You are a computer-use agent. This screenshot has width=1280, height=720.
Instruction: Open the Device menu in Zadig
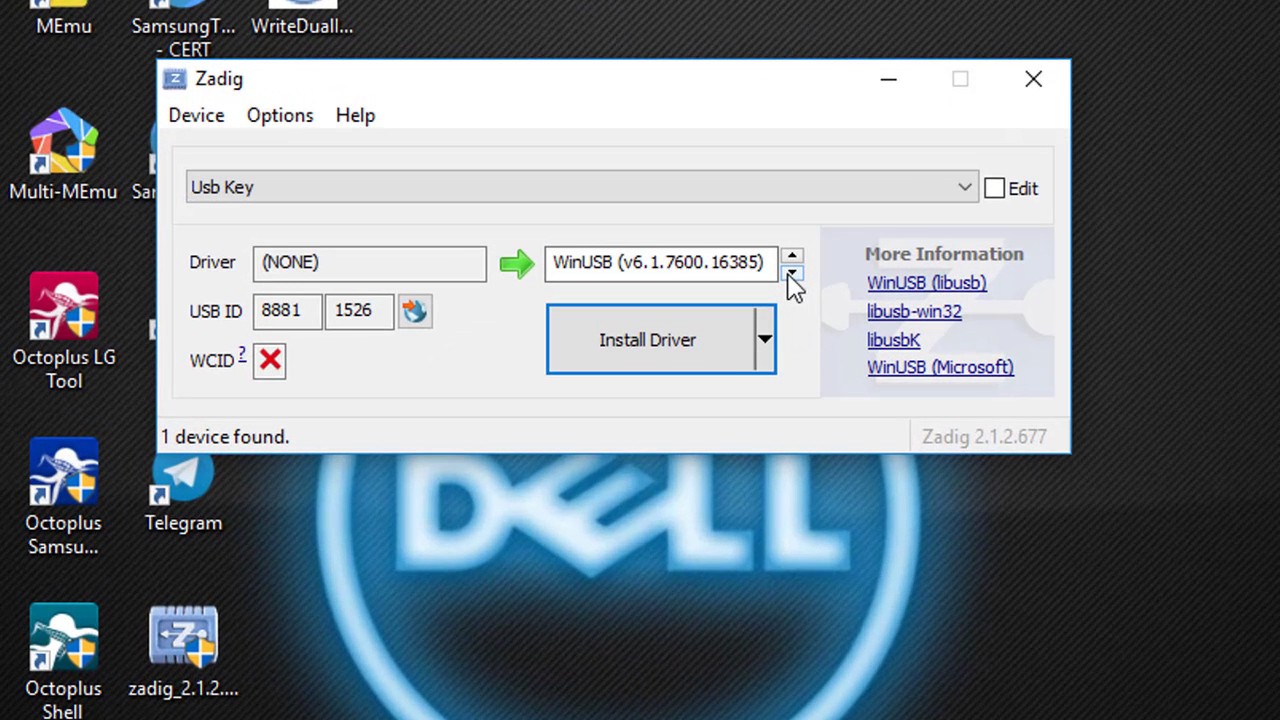coord(196,115)
